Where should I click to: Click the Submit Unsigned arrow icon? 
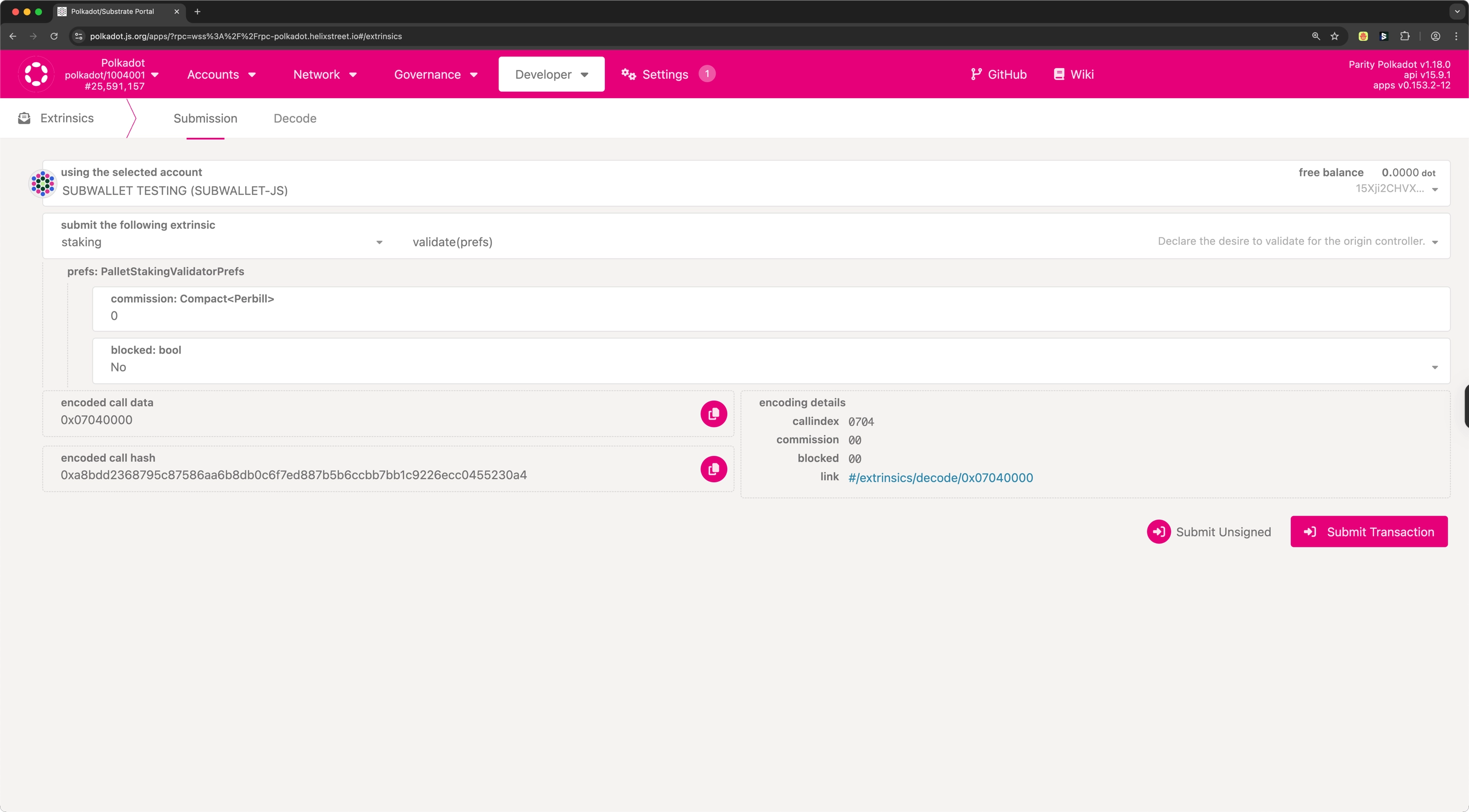(x=1159, y=531)
